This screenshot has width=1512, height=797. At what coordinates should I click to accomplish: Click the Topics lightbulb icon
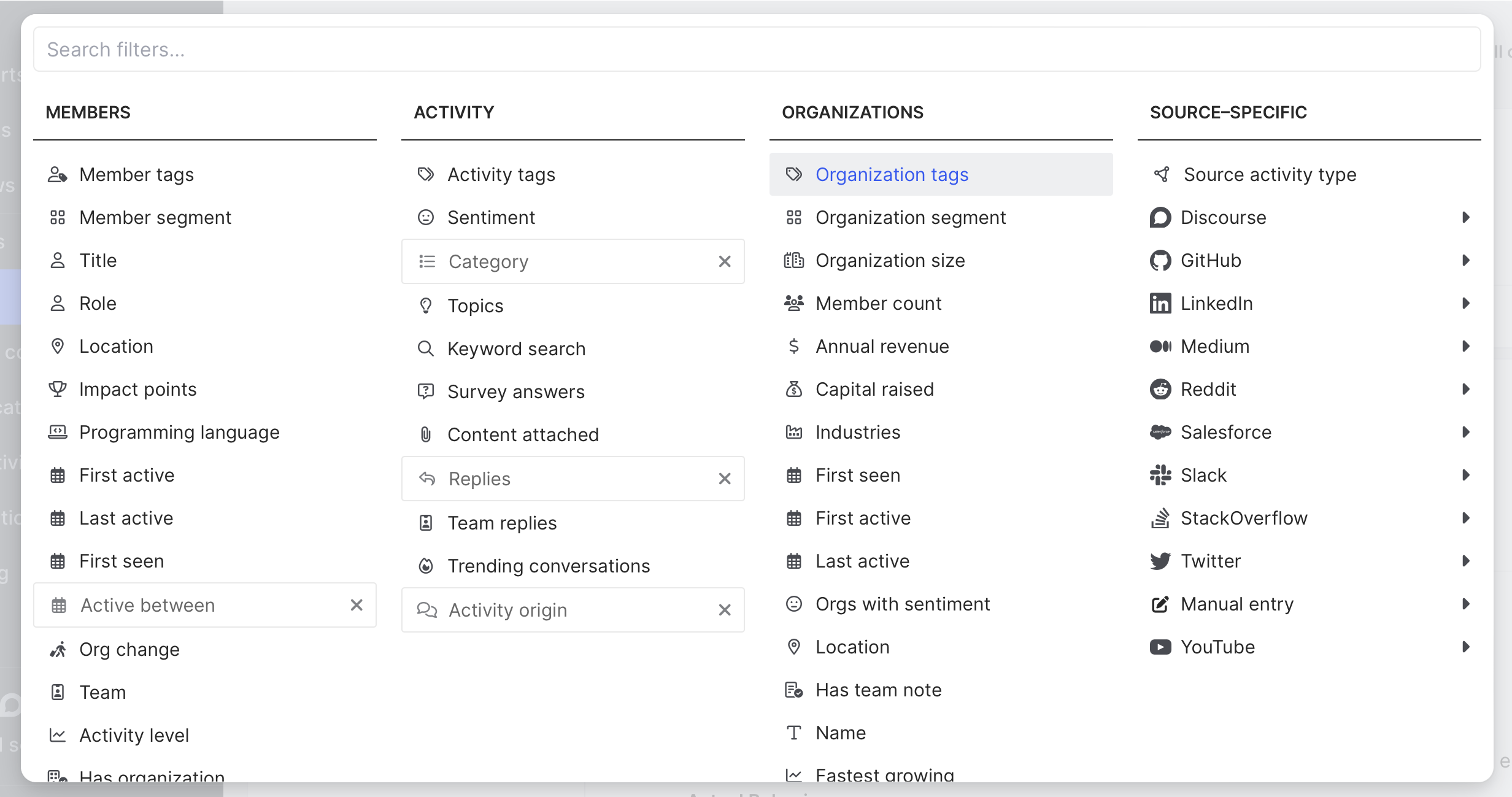426,306
